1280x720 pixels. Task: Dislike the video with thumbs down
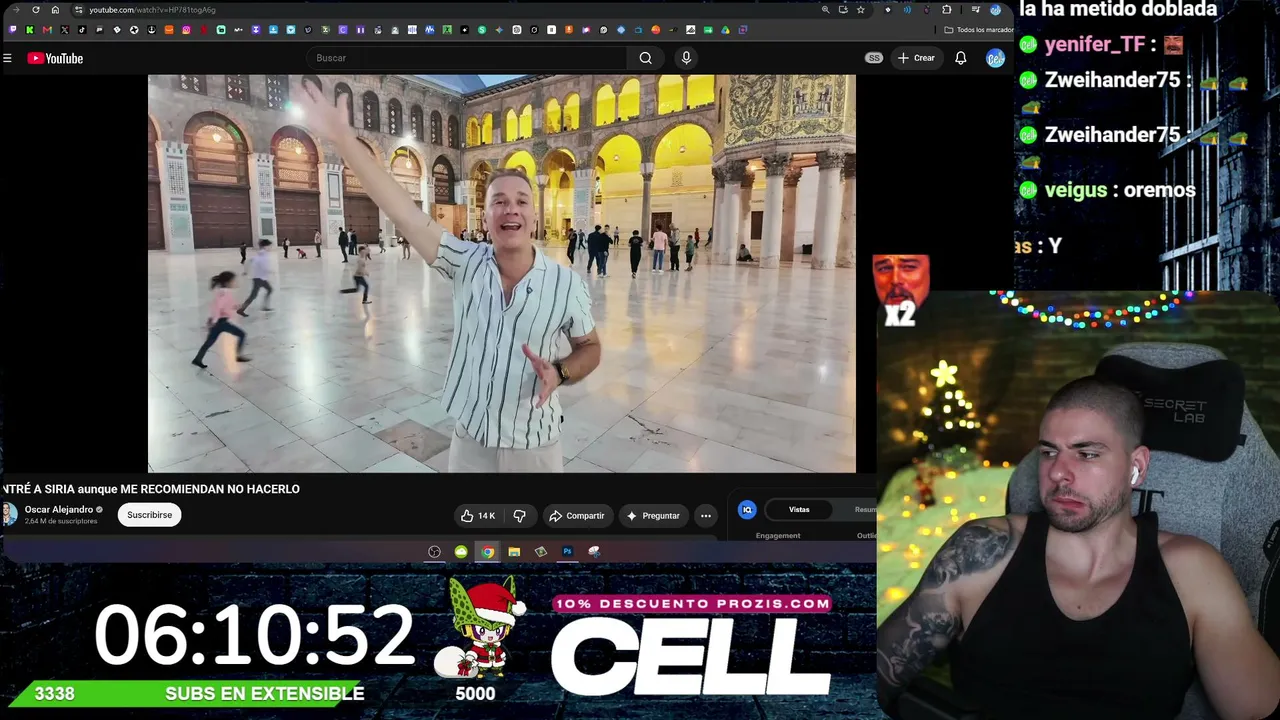(519, 516)
